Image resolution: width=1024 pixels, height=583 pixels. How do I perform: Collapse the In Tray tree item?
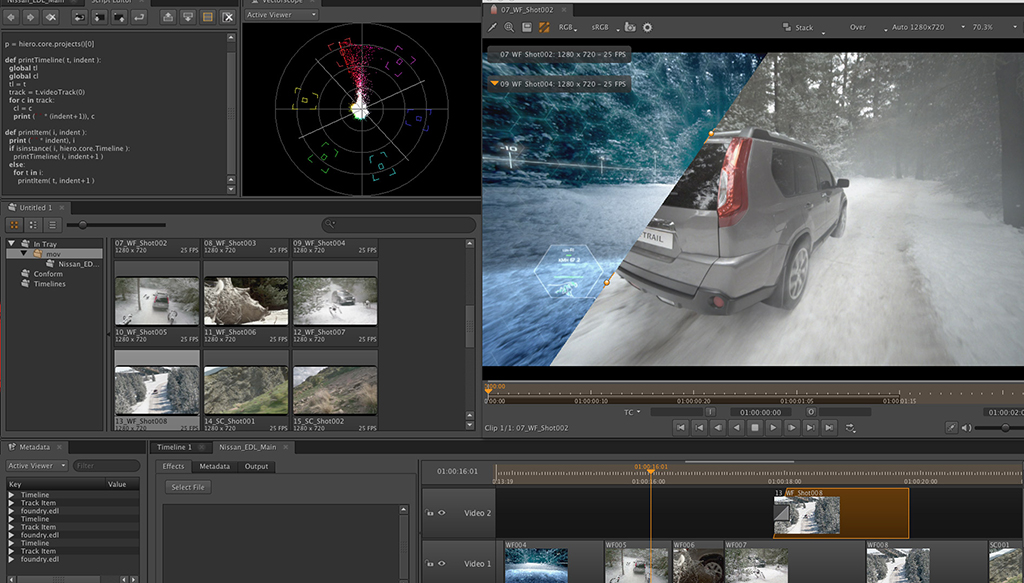pos(12,243)
